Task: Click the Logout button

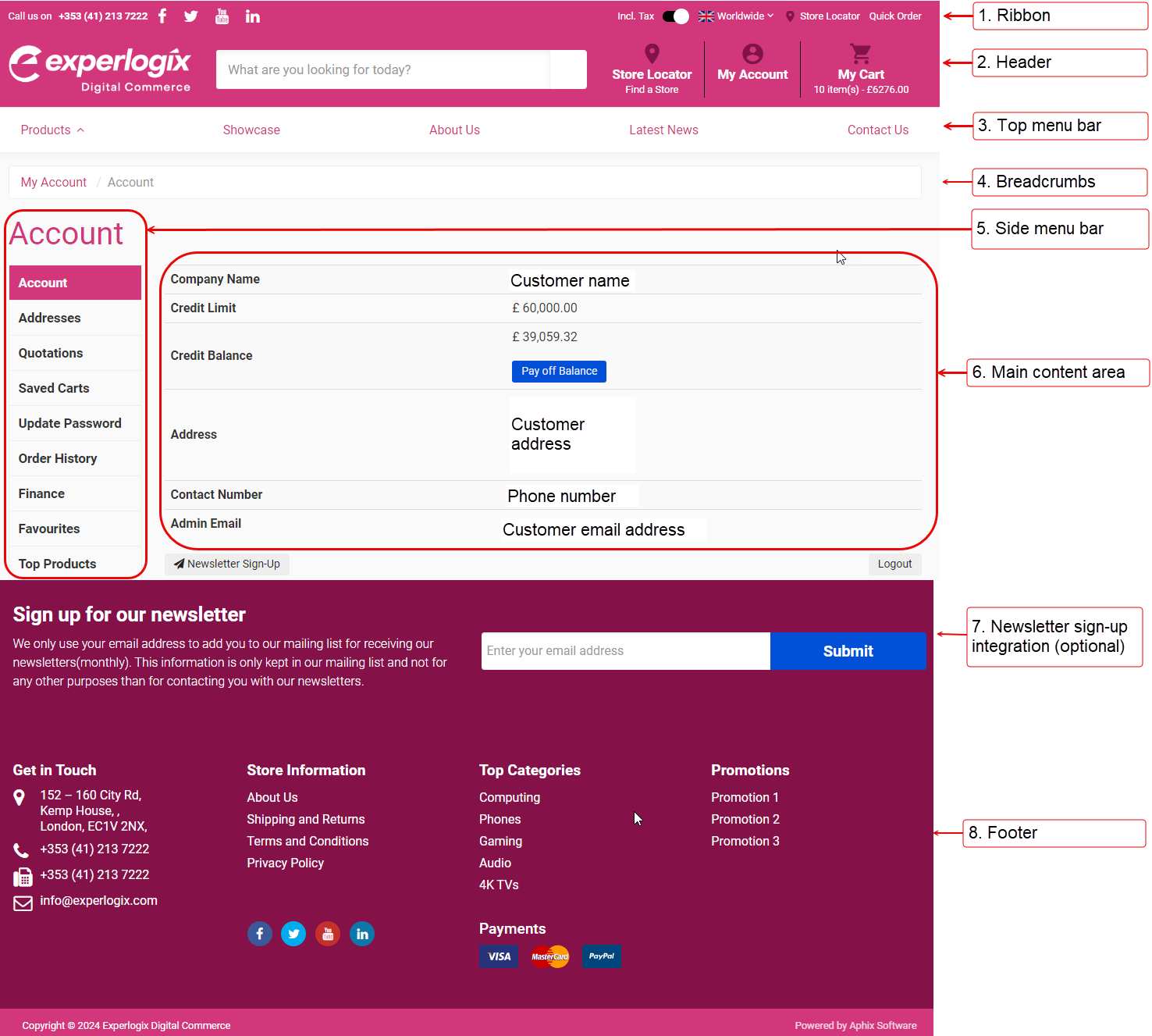Action: click(x=894, y=564)
